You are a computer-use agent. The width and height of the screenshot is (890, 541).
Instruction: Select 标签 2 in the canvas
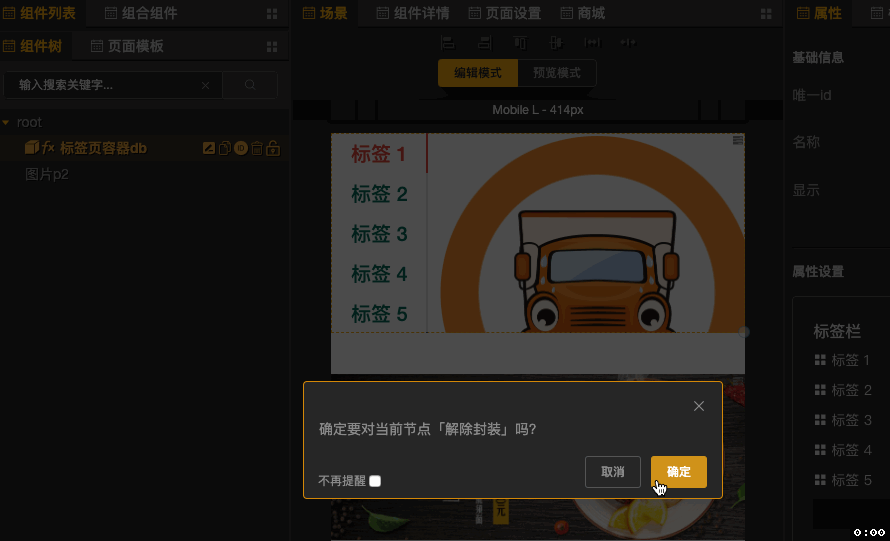379,194
